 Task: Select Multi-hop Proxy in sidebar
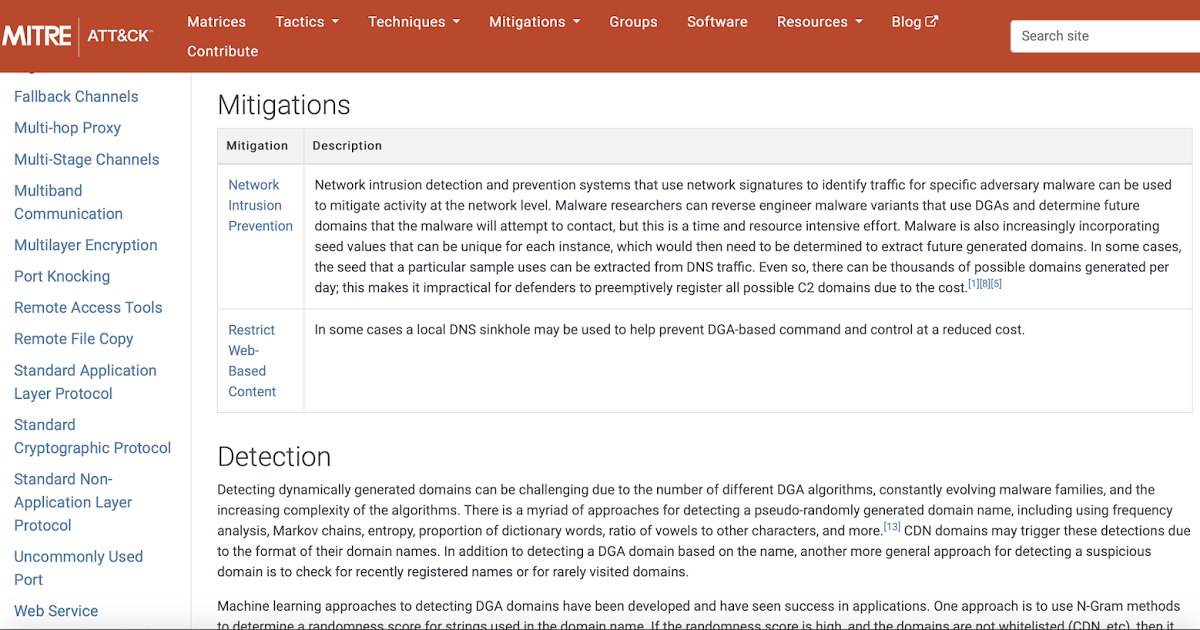pos(67,128)
